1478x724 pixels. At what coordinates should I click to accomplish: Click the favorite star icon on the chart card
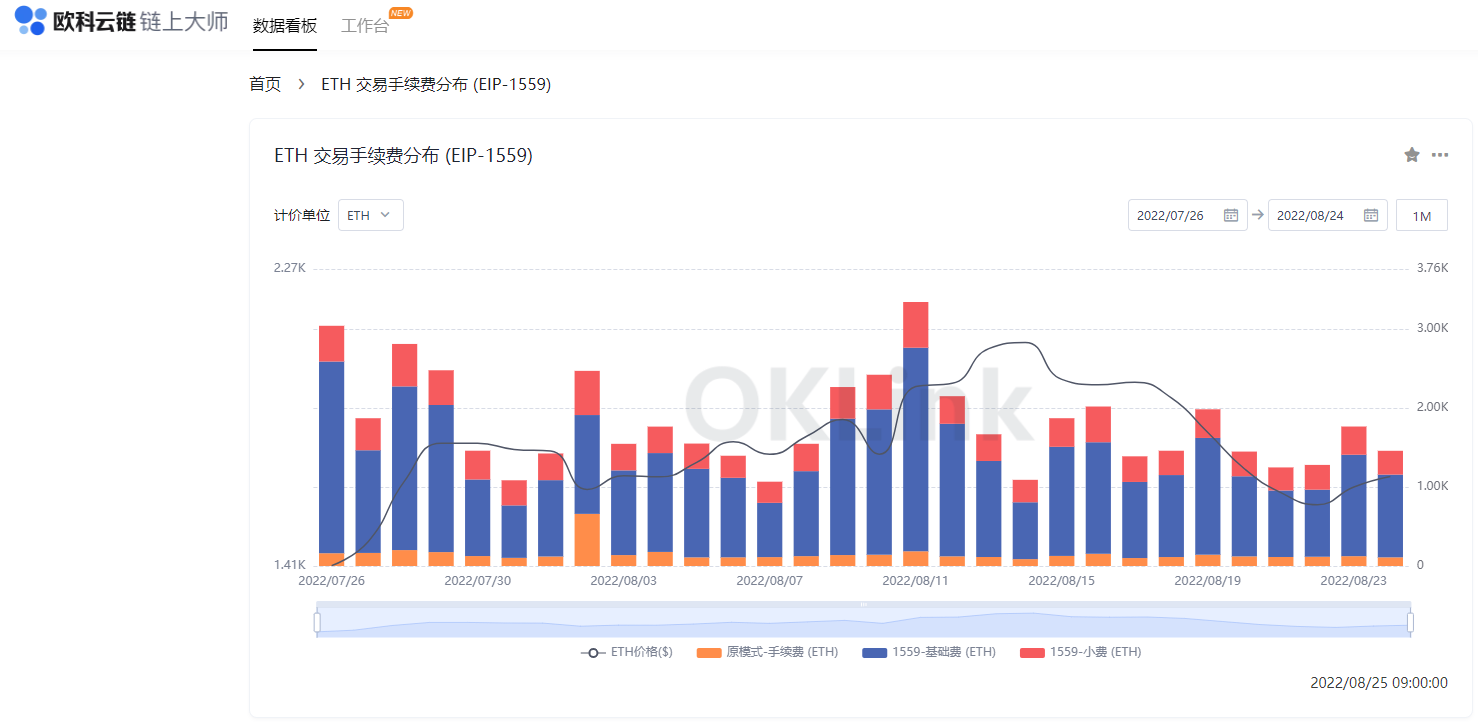[1411, 155]
